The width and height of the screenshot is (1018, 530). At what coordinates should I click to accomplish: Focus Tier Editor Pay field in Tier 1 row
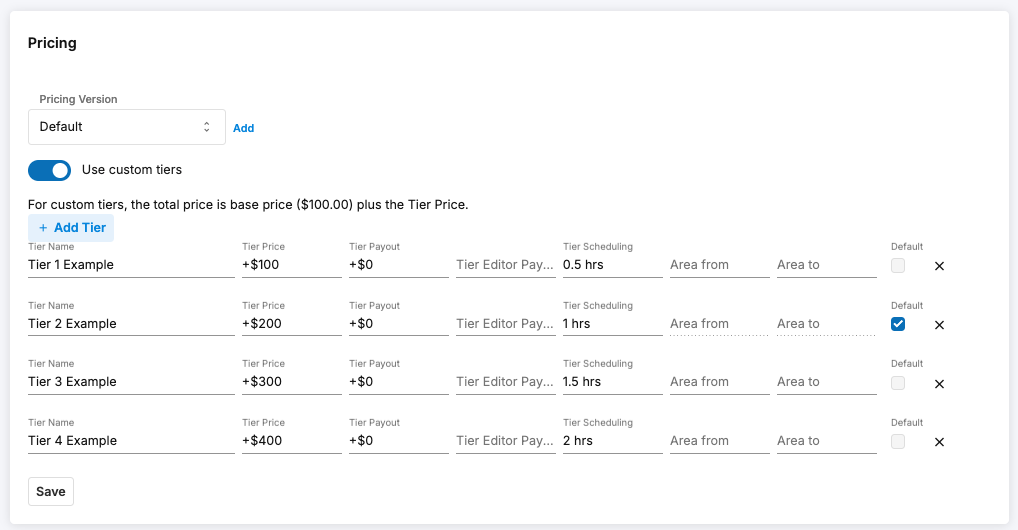pyautogui.click(x=506, y=265)
